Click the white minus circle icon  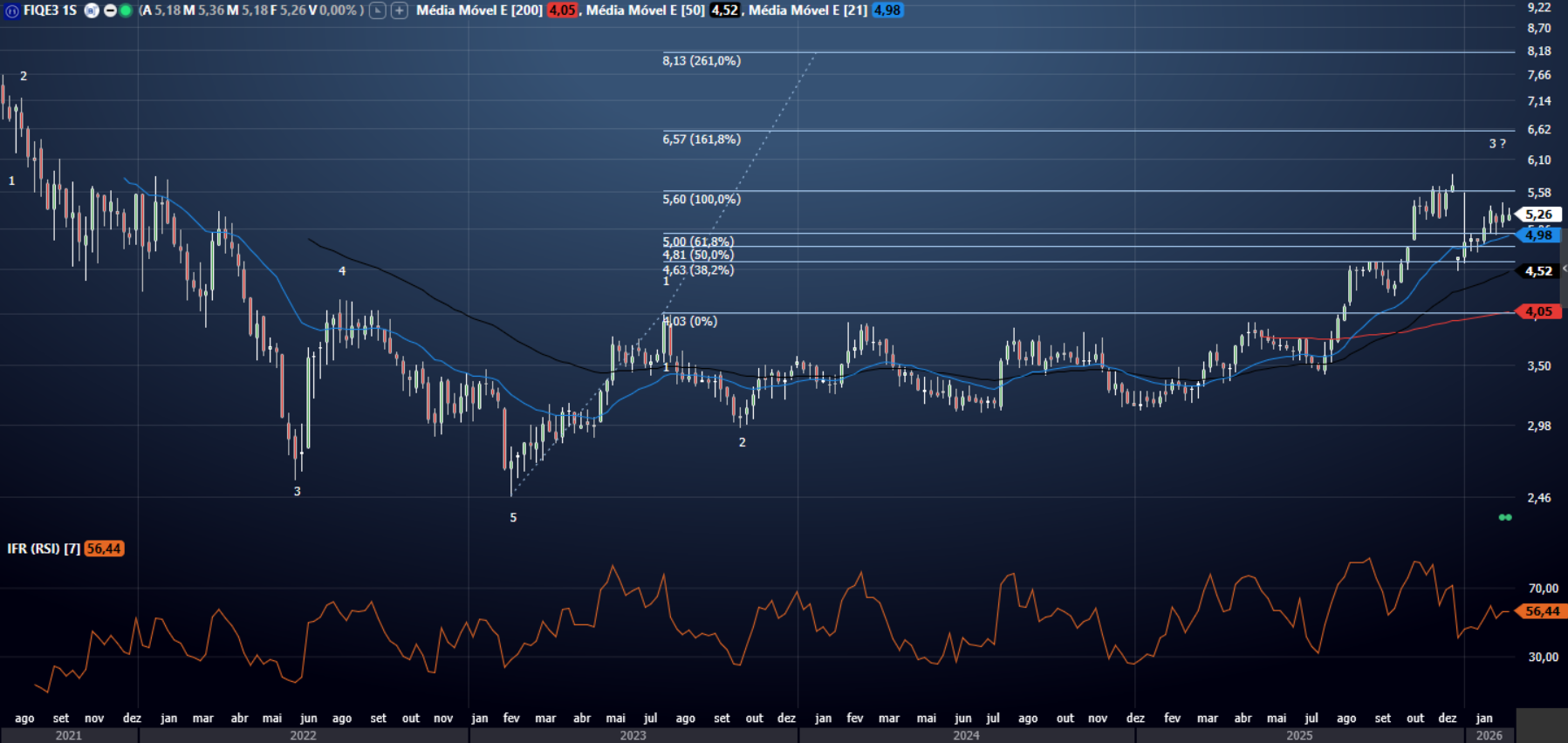(x=110, y=10)
